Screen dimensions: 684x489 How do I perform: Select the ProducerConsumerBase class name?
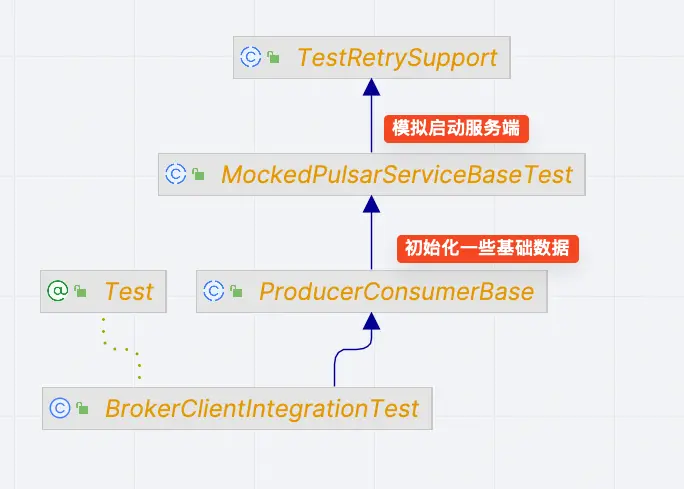396,291
